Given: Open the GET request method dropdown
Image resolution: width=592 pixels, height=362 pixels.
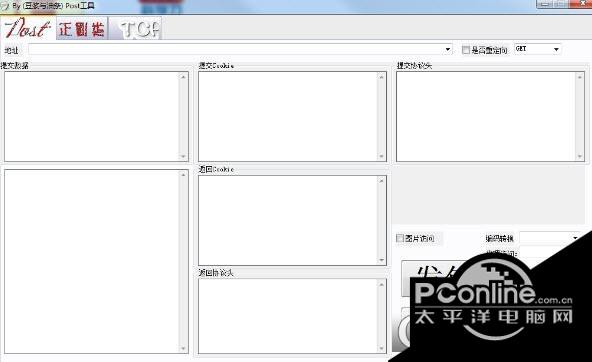Looking at the screenshot, I should (x=538, y=49).
